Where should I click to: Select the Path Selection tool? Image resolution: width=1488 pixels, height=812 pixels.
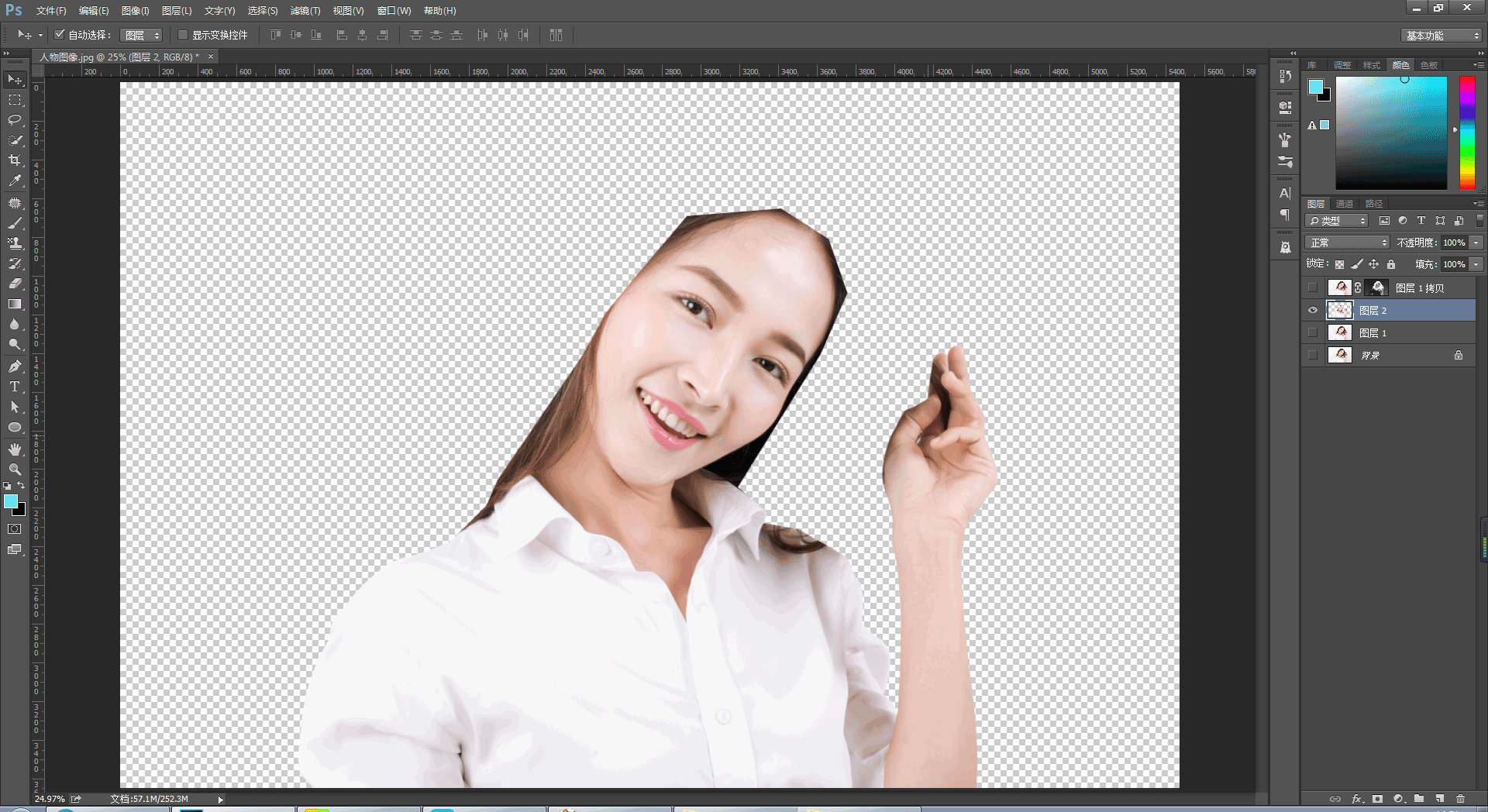[15, 407]
